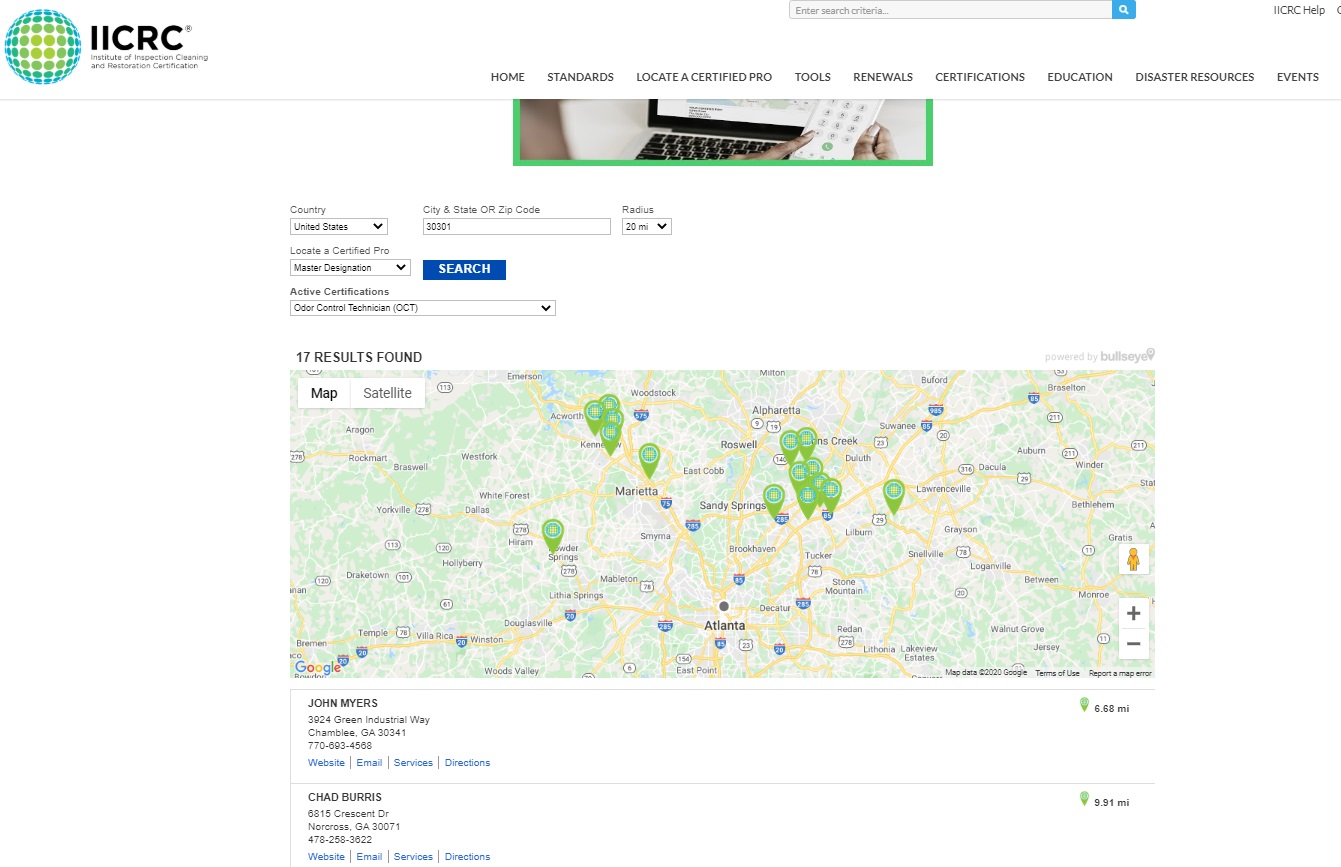Open the Locate a Certified Pro designation dropdown

click(x=350, y=268)
